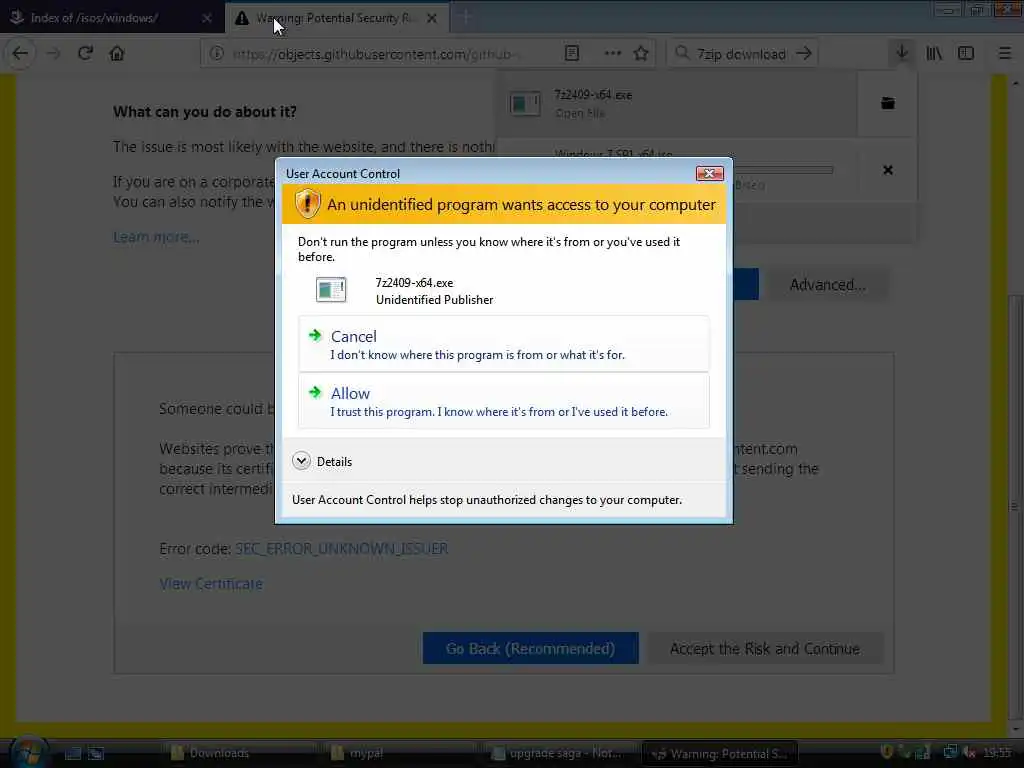Cancel the Windows 7 SP1 iso download

(x=888, y=170)
